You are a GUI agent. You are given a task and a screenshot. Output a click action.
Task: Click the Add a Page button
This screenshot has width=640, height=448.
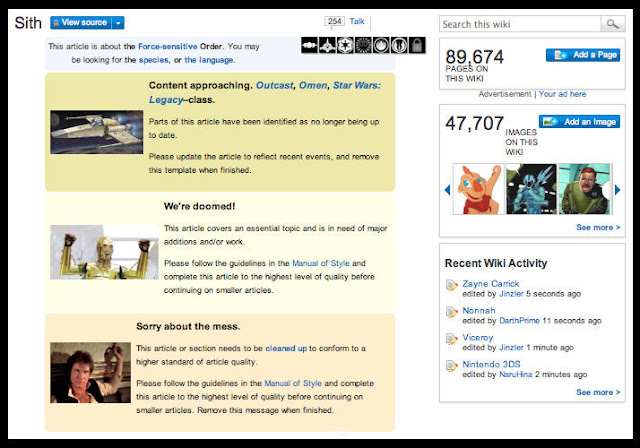point(583,55)
